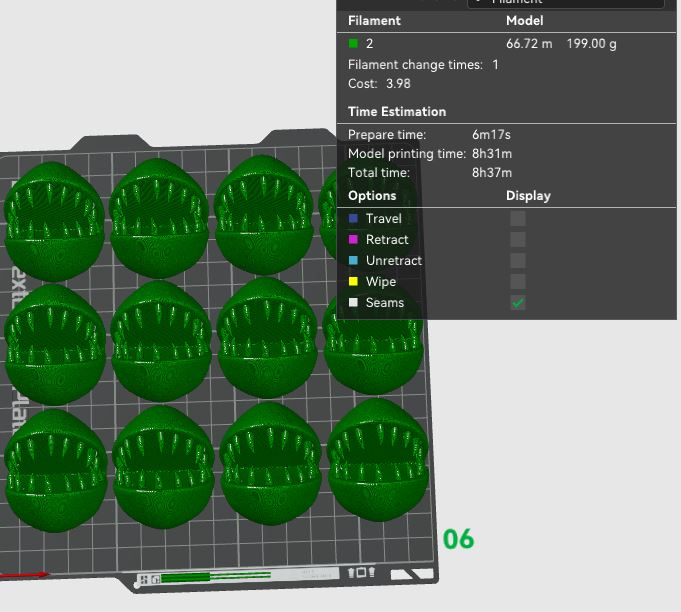681x612 pixels.
Task: Uncheck the Seams display checkbox
Action: pos(518,303)
